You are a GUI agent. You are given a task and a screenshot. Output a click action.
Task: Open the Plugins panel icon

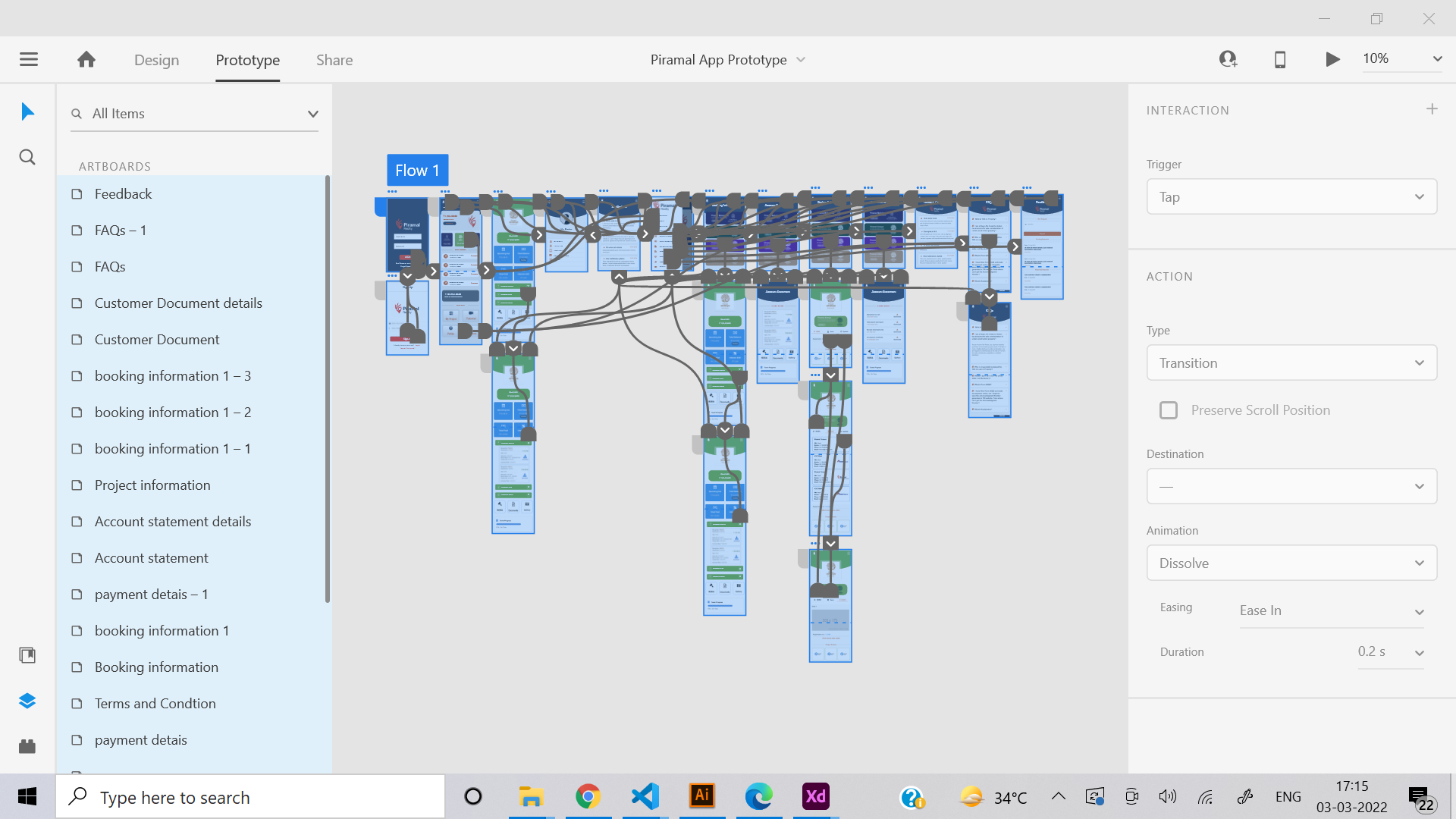point(27,746)
